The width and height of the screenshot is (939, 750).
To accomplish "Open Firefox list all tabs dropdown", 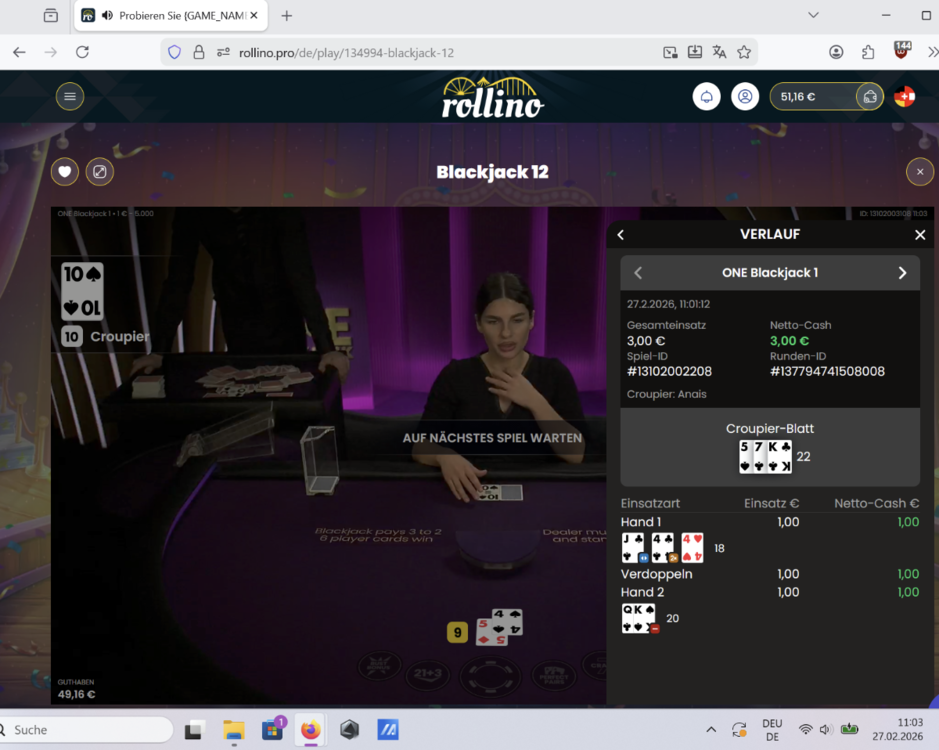I will 813,15.
